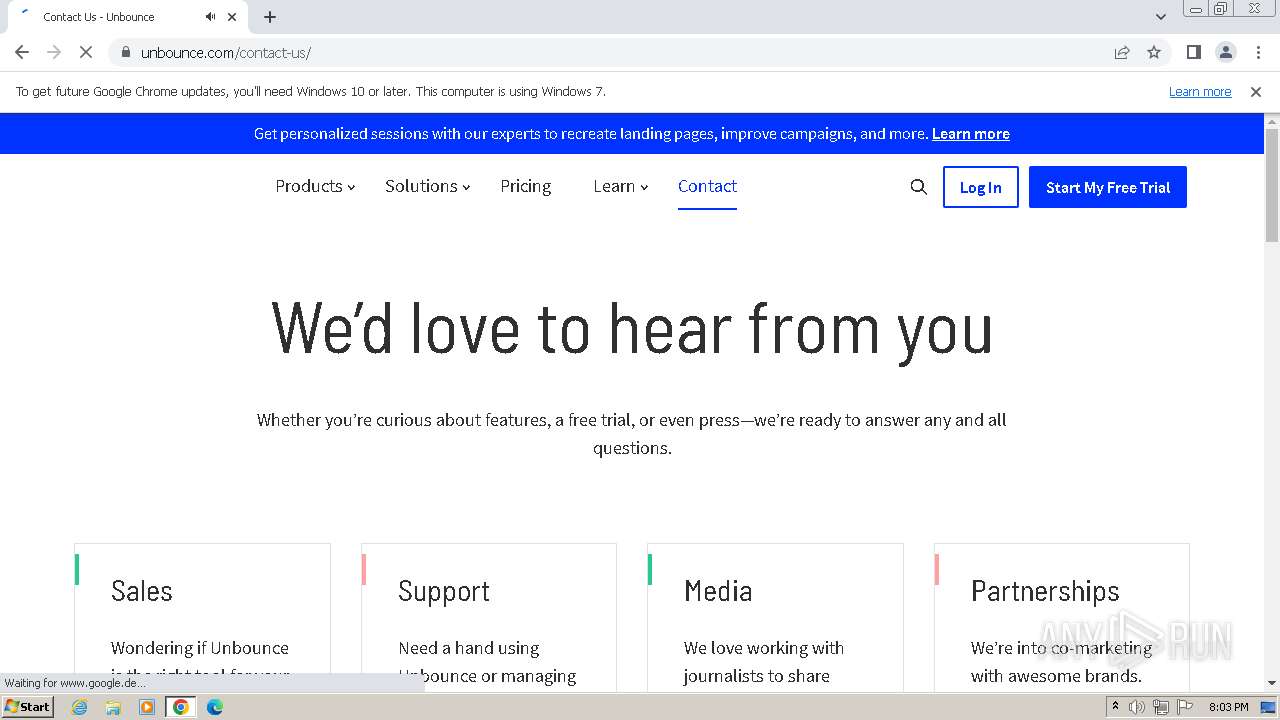Image resolution: width=1280 pixels, height=720 pixels.
Task: Open the Chrome profile avatar menu
Action: pos(1225,52)
